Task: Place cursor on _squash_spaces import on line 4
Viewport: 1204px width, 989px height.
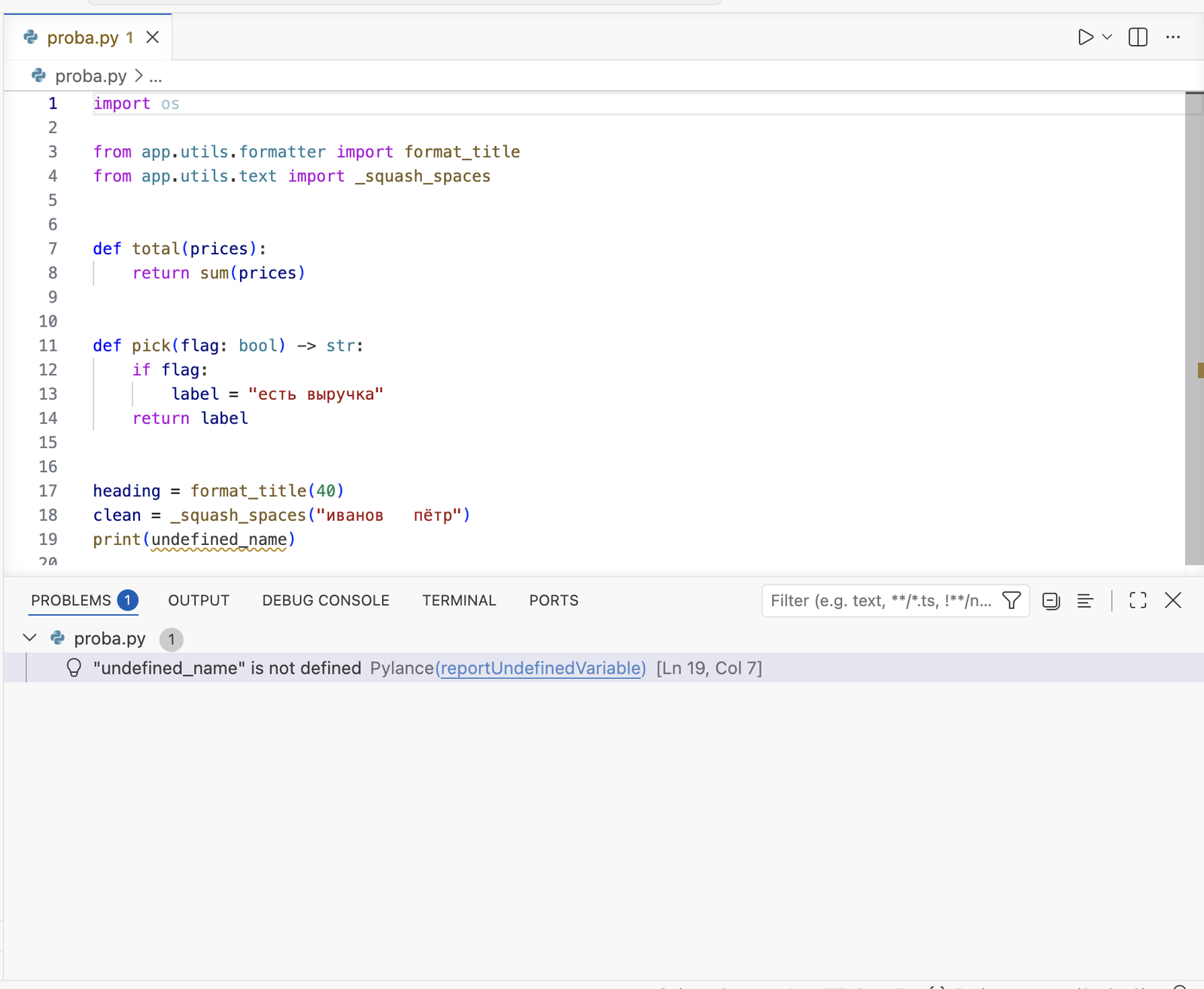Action: pos(423,175)
